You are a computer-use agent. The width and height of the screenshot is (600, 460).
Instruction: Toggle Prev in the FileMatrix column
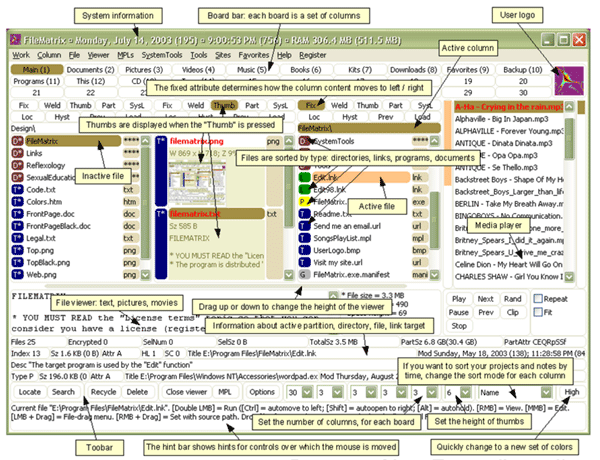click(385, 117)
